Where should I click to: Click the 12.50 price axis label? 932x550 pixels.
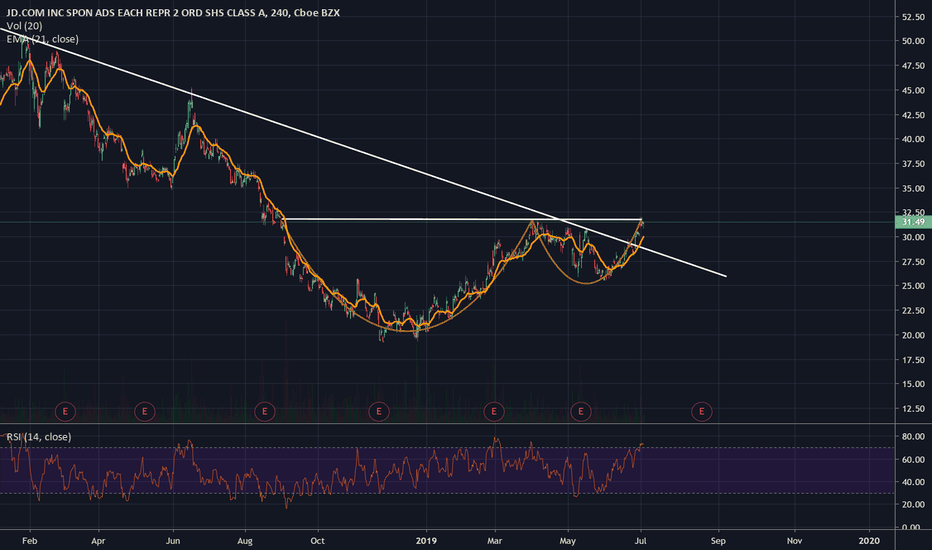[913, 408]
